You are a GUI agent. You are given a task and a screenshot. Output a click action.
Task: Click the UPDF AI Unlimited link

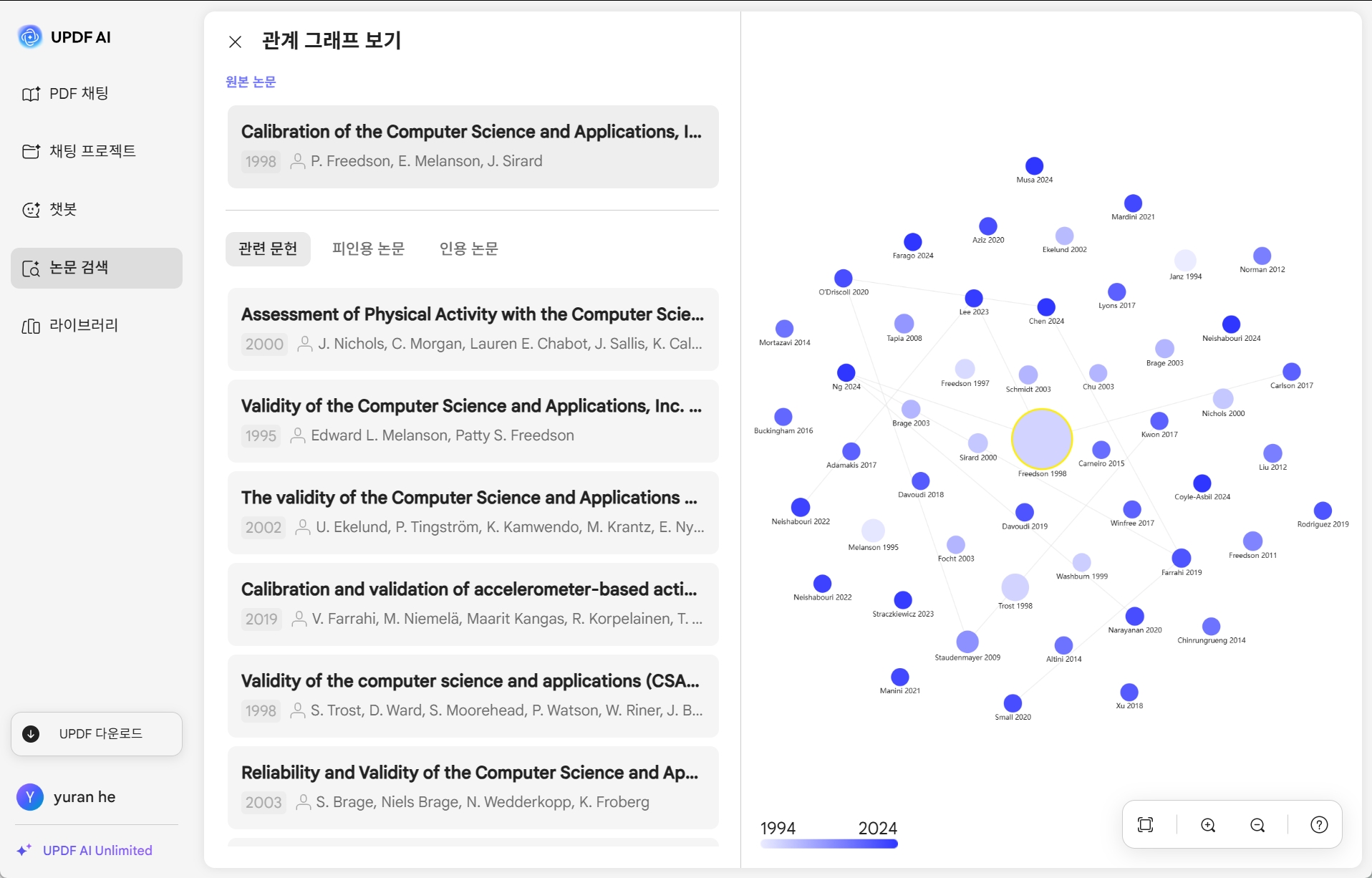coord(85,850)
